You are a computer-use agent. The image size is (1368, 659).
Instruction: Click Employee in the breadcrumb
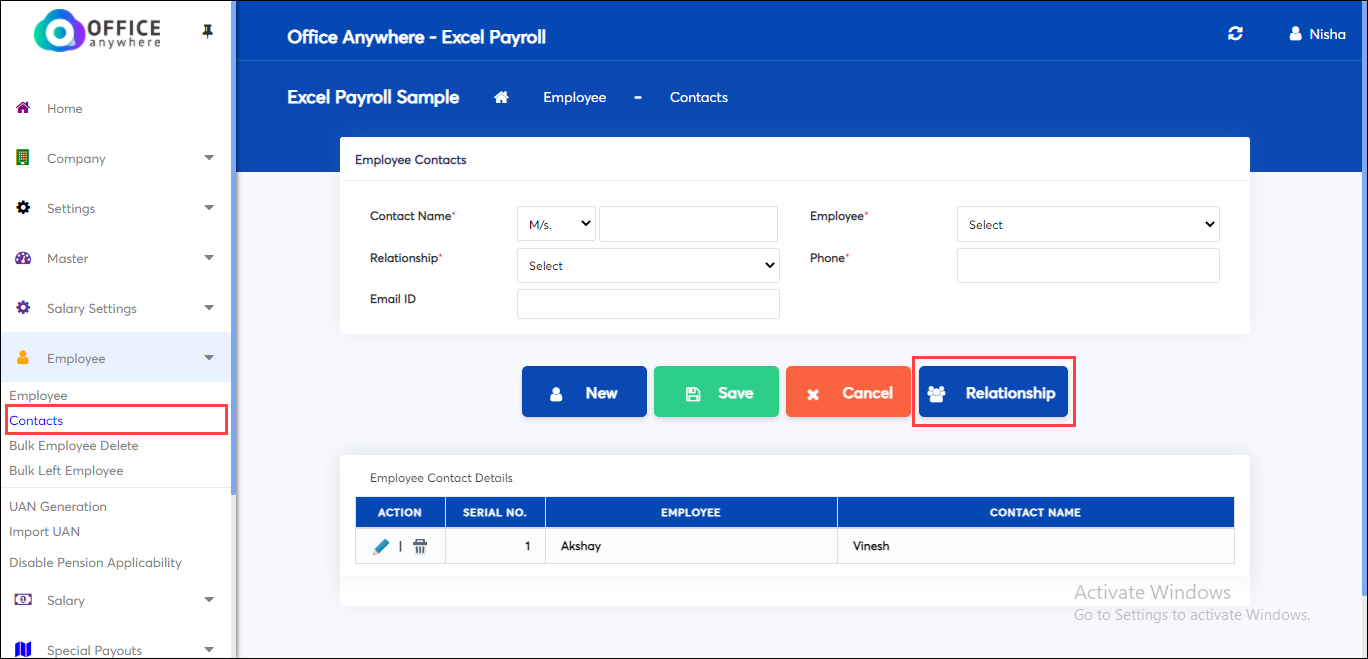tap(575, 97)
